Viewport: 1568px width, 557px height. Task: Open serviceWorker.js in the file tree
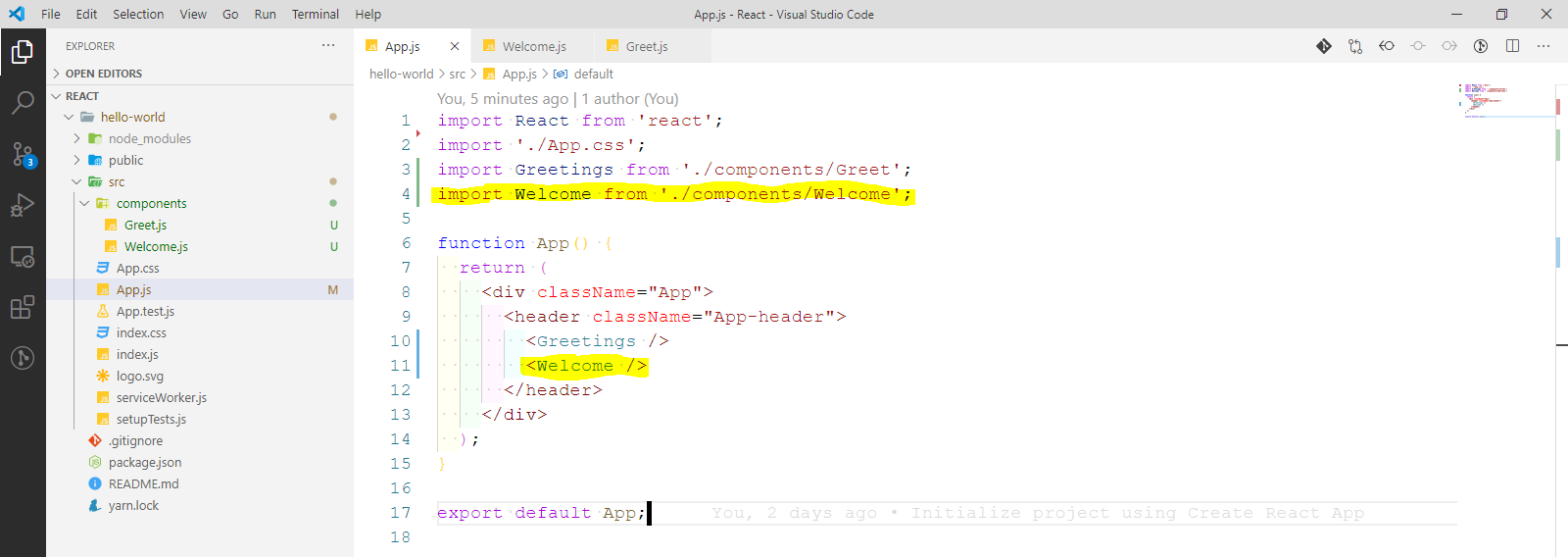pyautogui.click(x=162, y=397)
